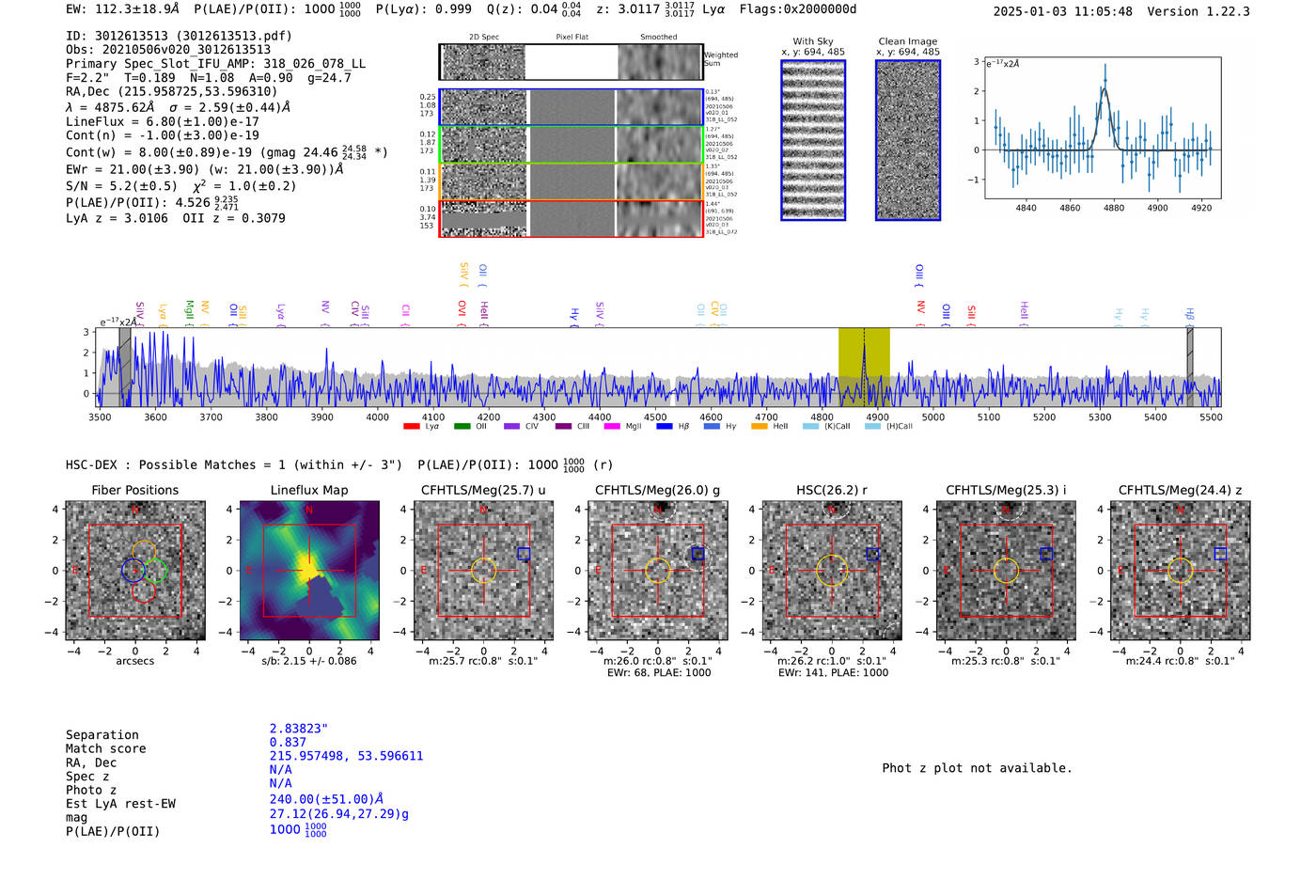1316x896 pixels.
Task: Click the (K)CaII legend swatch
Action: [x=810, y=426]
